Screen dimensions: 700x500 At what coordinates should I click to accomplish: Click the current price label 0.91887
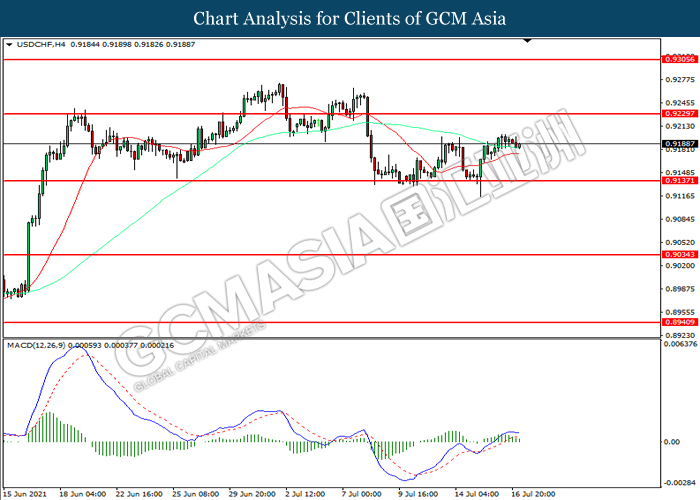[679, 144]
